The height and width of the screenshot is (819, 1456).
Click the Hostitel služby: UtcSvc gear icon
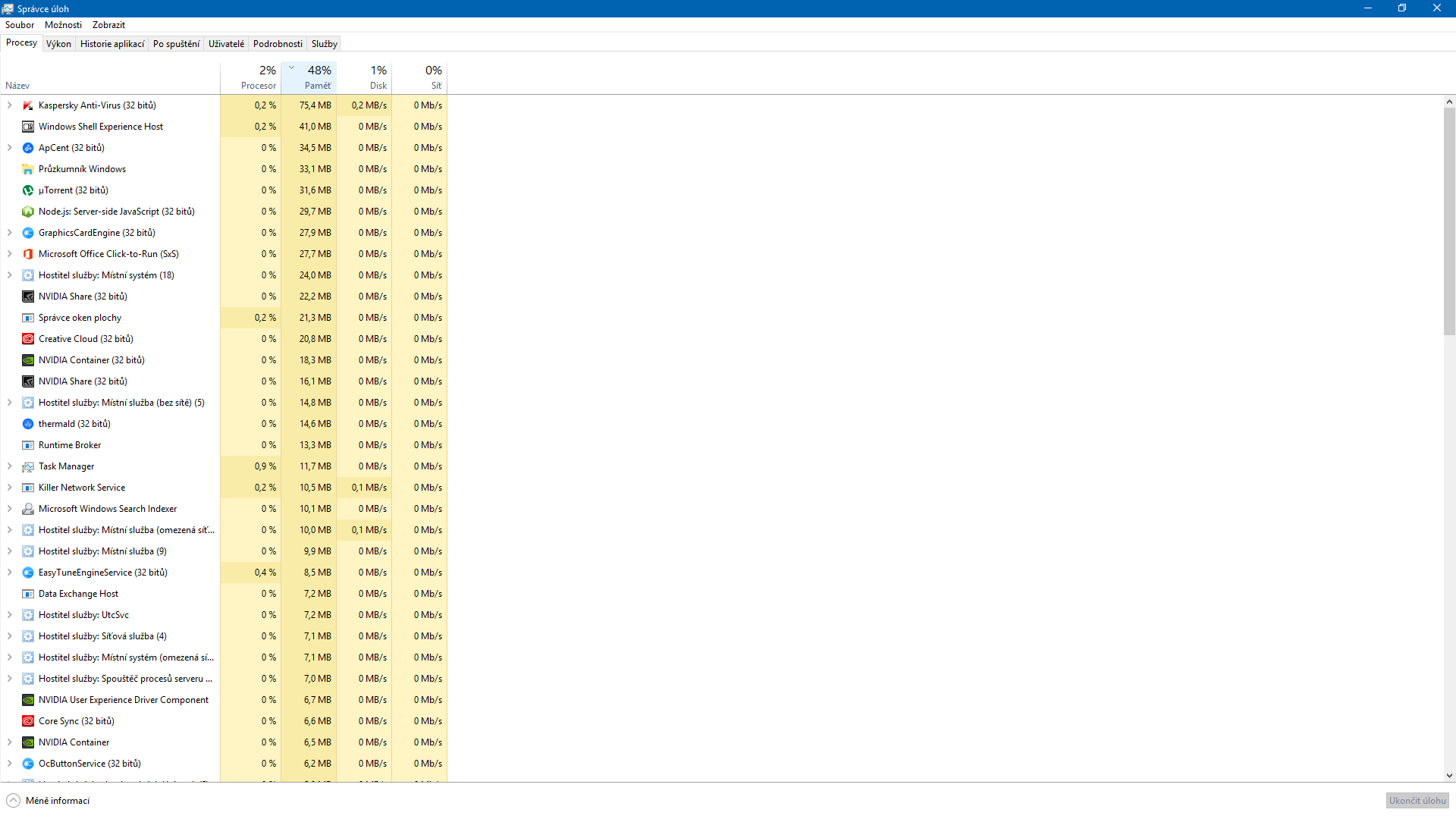click(28, 615)
